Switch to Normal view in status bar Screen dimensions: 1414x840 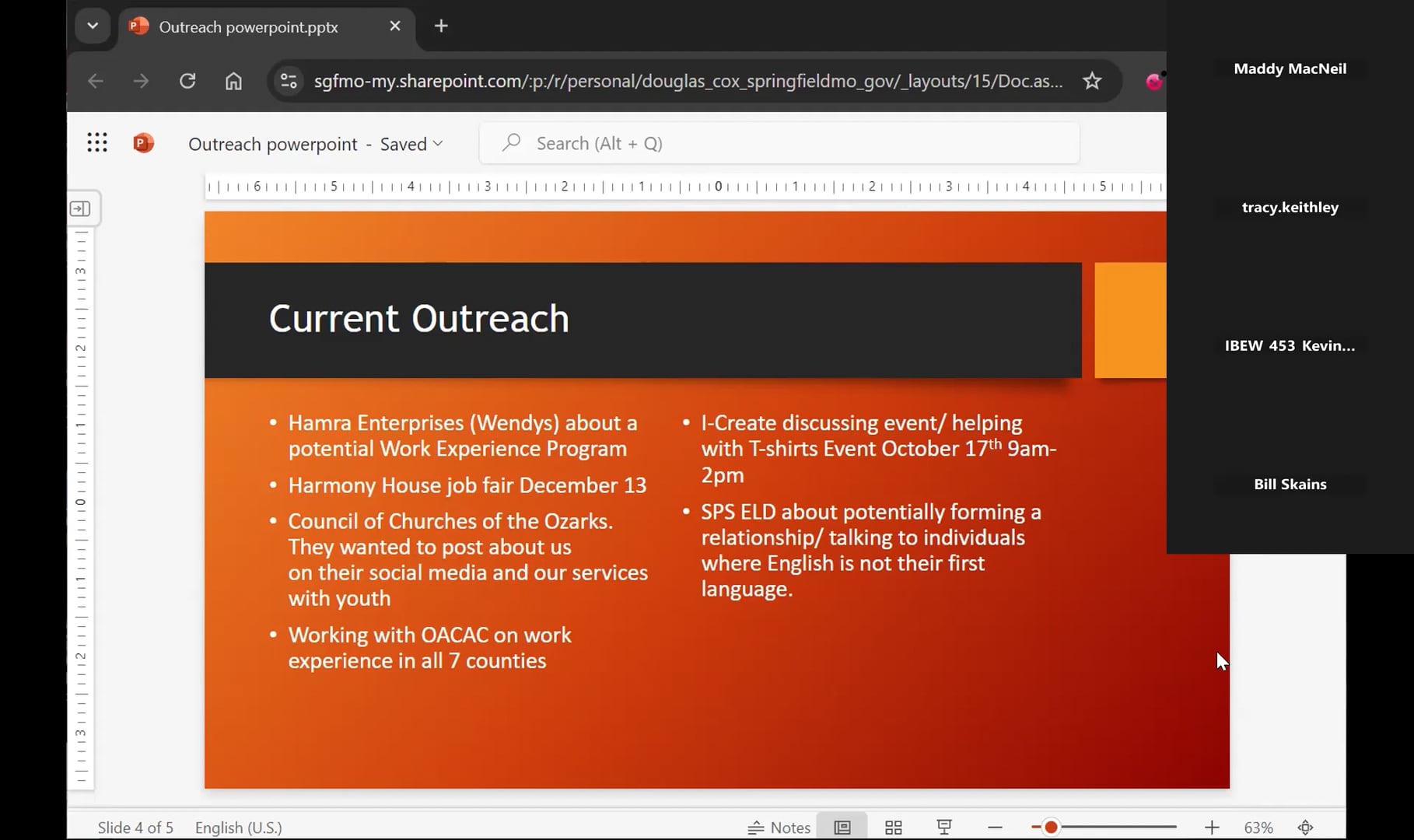(842, 828)
